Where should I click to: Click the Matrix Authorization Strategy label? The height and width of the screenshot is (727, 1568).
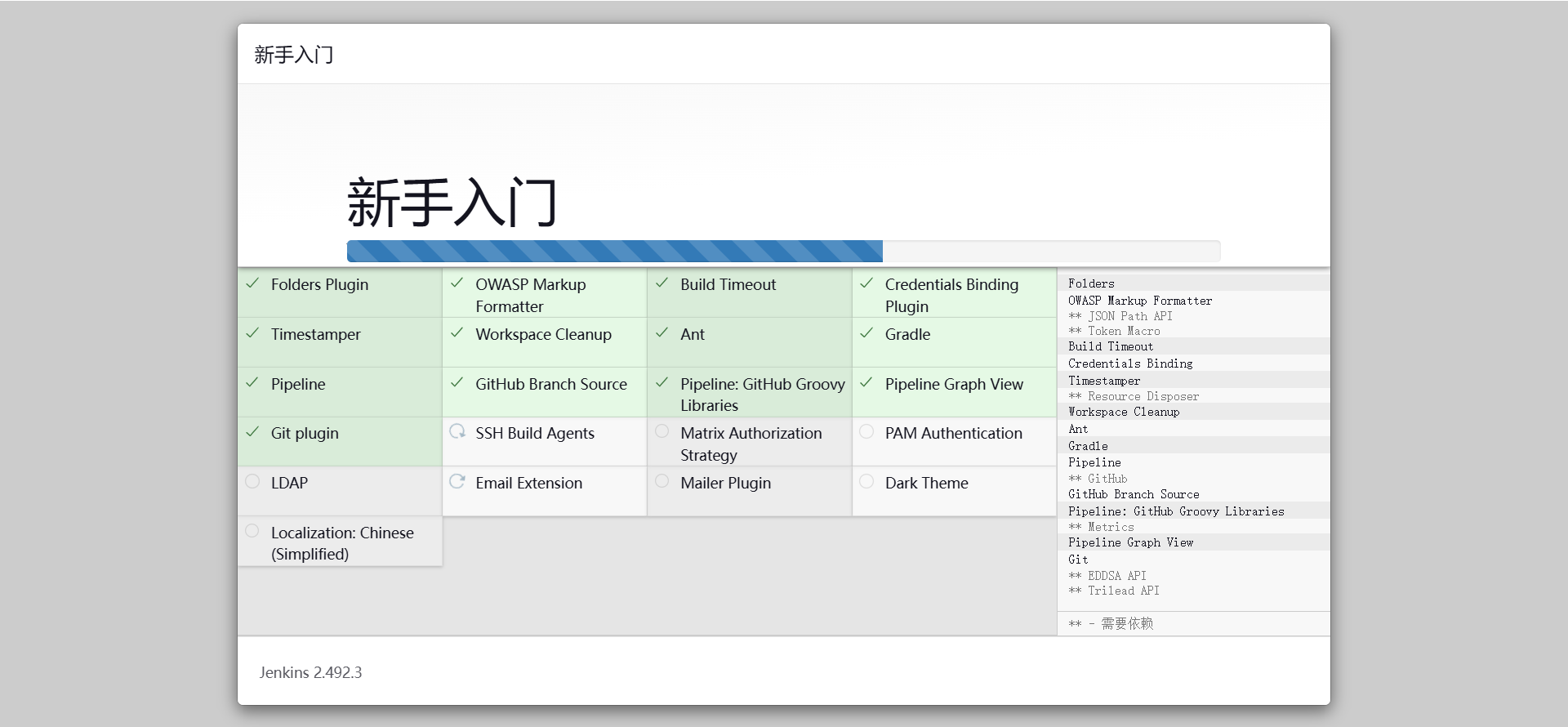pyautogui.click(x=751, y=444)
